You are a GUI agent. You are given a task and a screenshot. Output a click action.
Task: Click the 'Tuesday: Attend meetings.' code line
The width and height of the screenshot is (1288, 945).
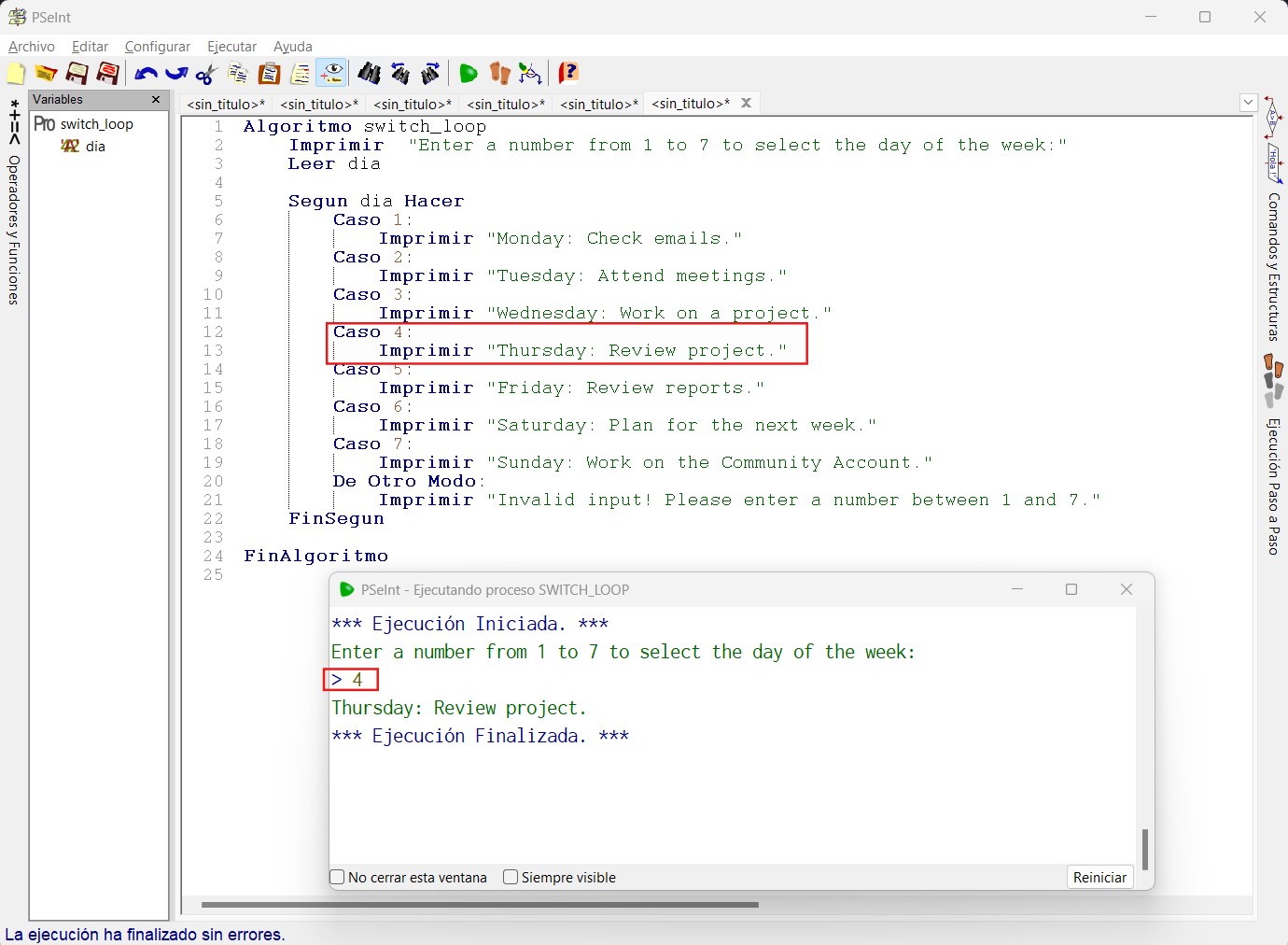pyautogui.click(x=582, y=275)
